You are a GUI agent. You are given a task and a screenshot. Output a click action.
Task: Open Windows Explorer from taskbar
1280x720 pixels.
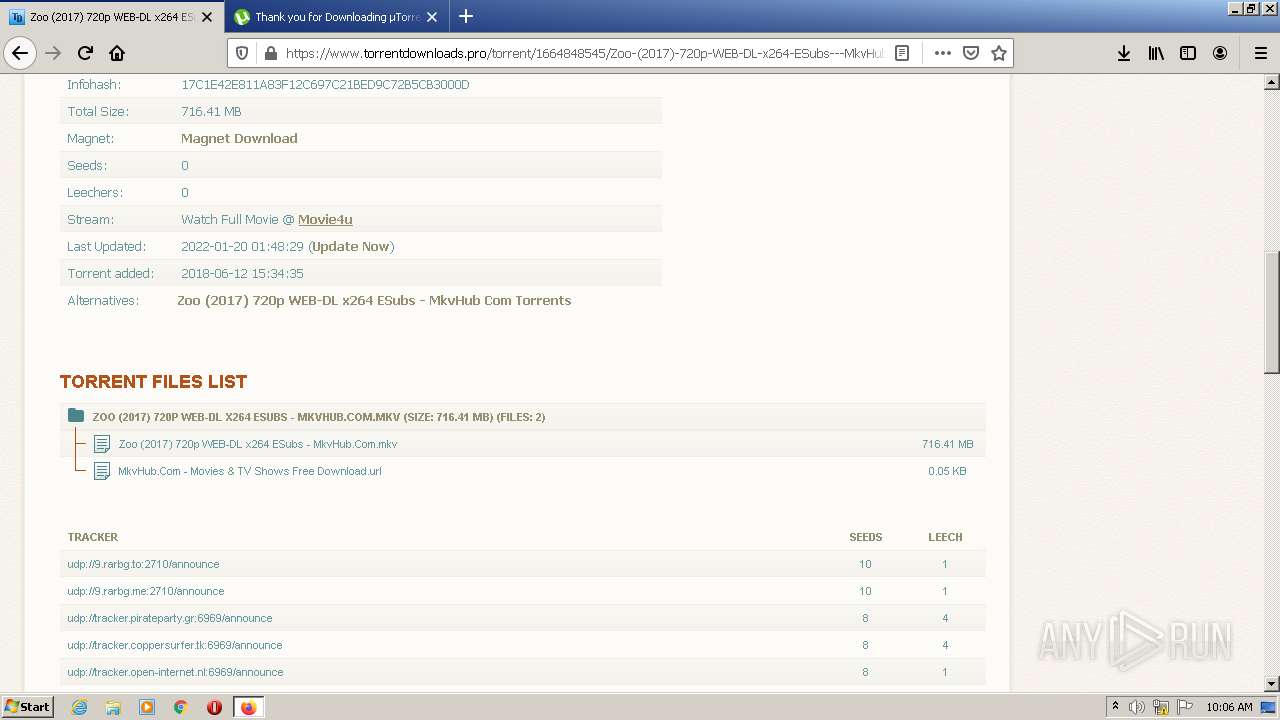pos(113,707)
